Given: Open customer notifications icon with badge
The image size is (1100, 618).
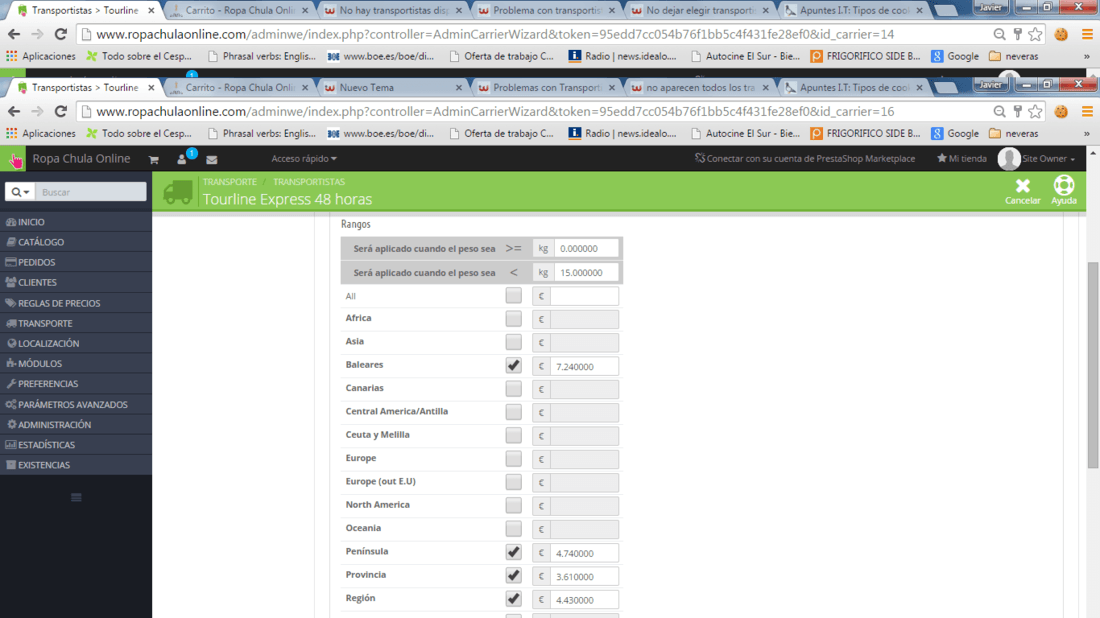Looking at the screenshot, I should (183, 159).
